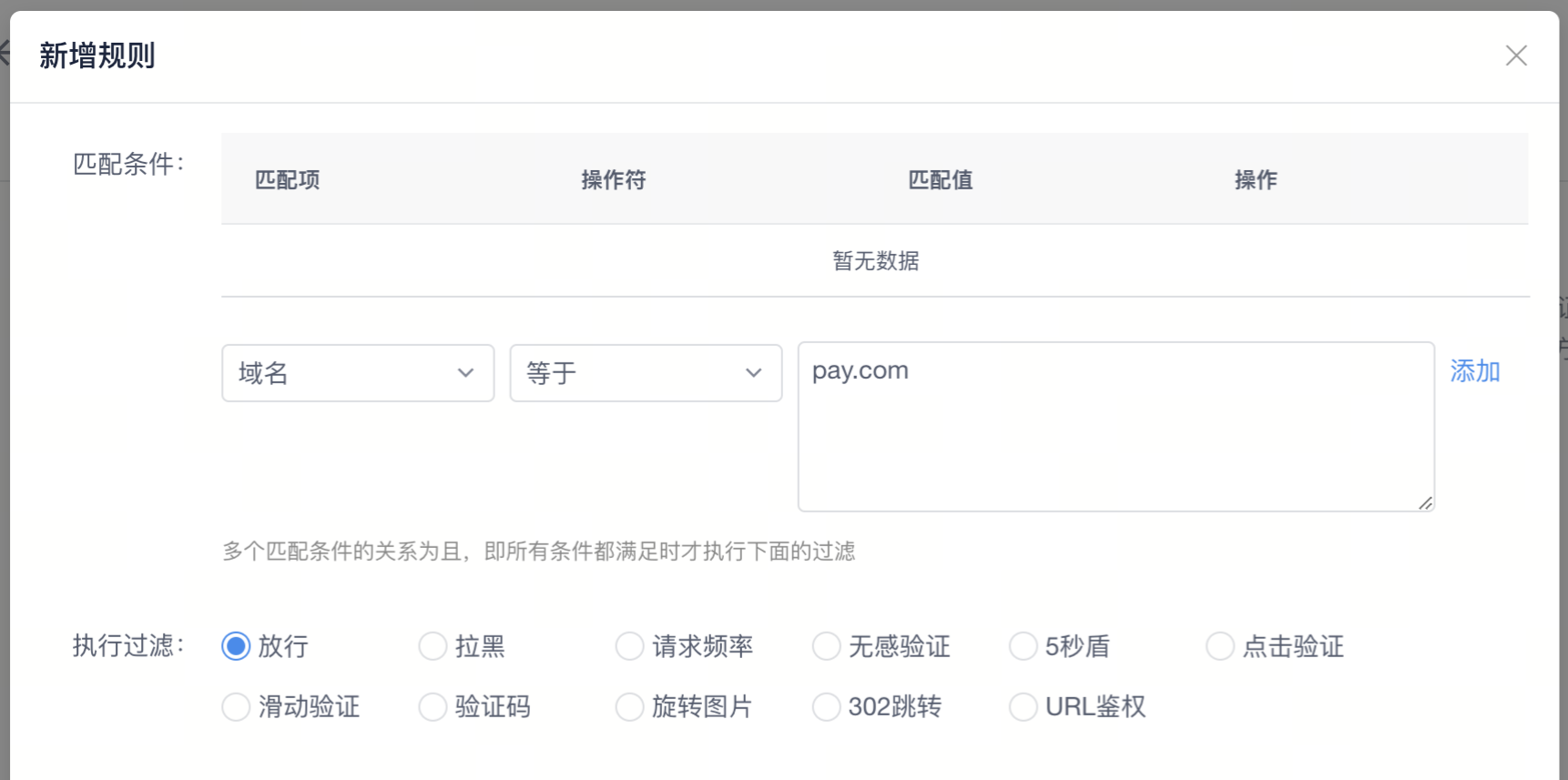
Task: Select the 请求频率 filter option
Action: tap(630, 646)
